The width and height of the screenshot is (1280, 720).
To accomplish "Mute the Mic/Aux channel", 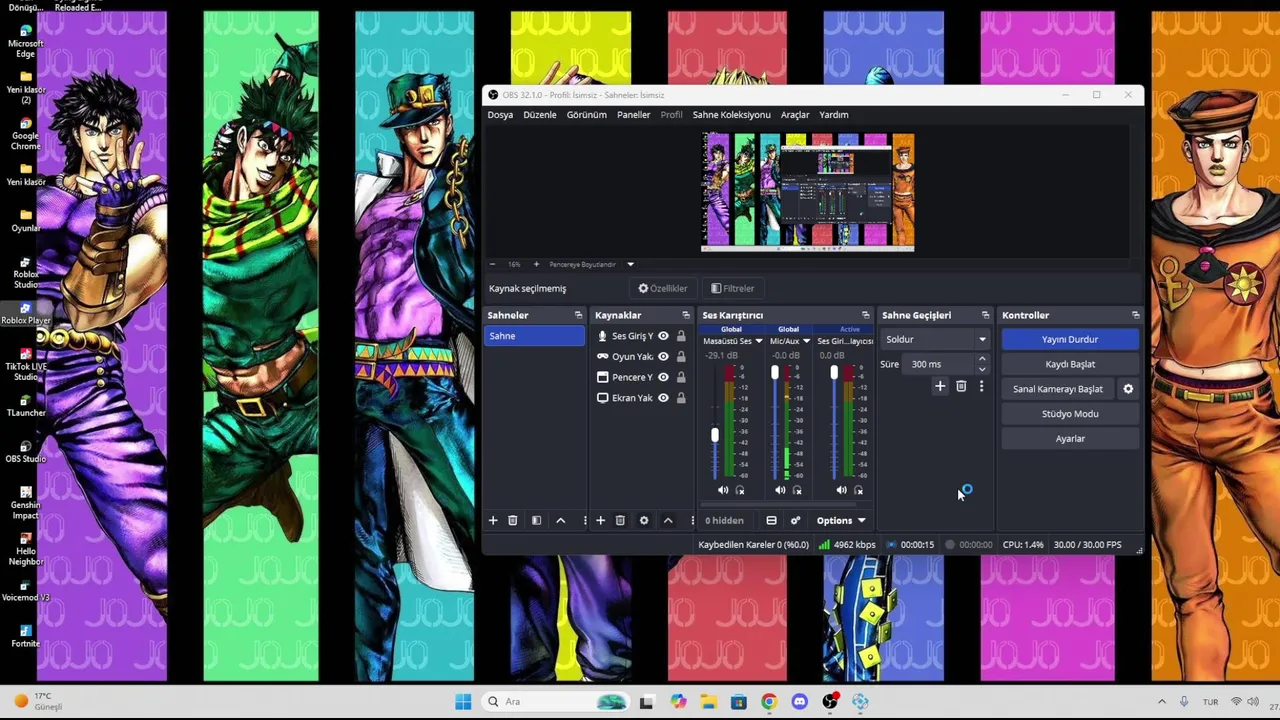I will pyautogui.click(x=780, y=490).
